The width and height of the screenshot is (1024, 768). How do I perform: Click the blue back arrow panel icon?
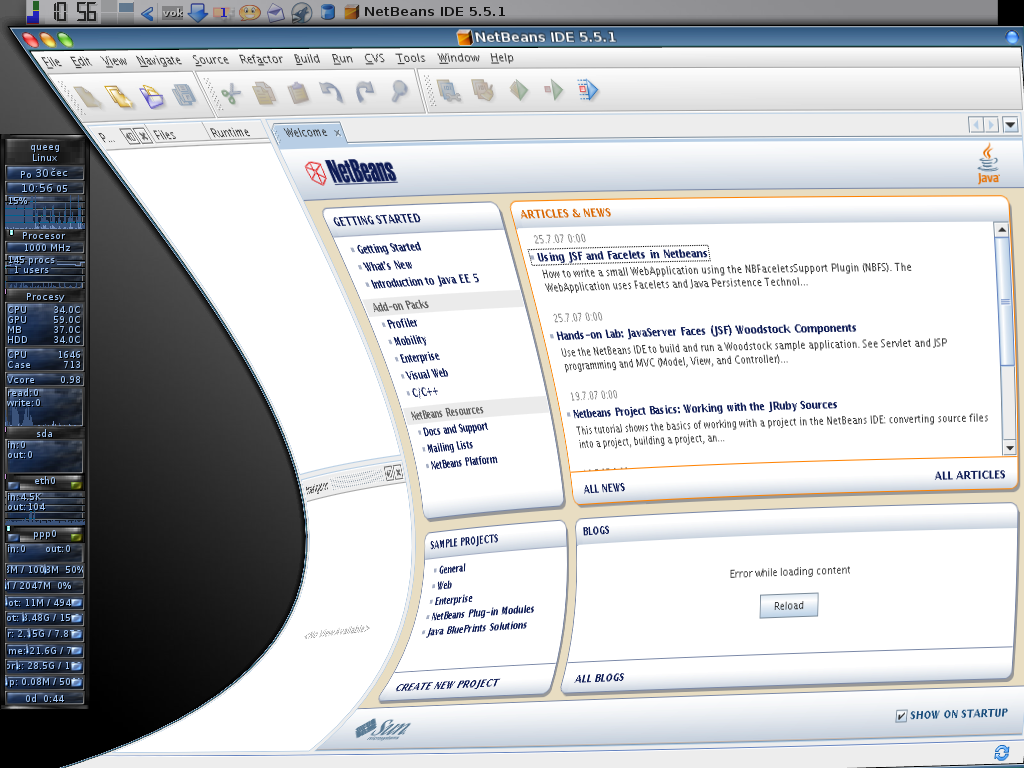148,12
